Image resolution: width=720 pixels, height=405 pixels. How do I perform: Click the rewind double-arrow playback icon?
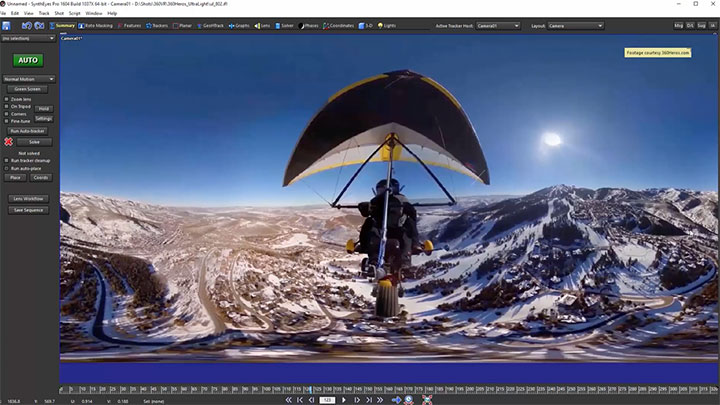click(288, 400)
